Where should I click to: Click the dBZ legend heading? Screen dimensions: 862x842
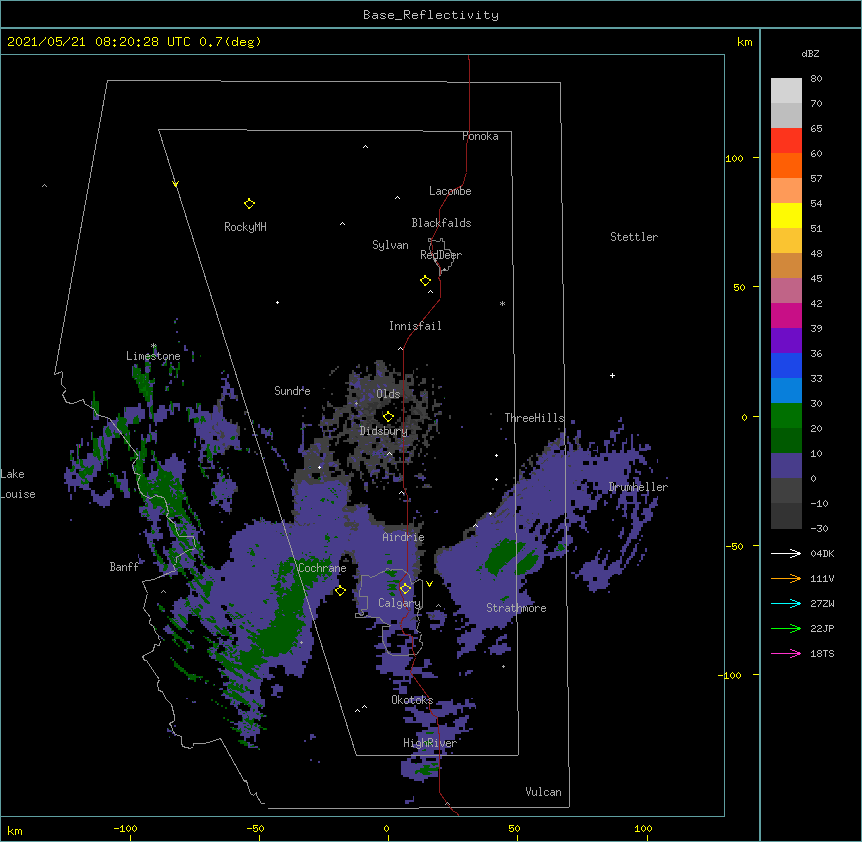(810, 53)
